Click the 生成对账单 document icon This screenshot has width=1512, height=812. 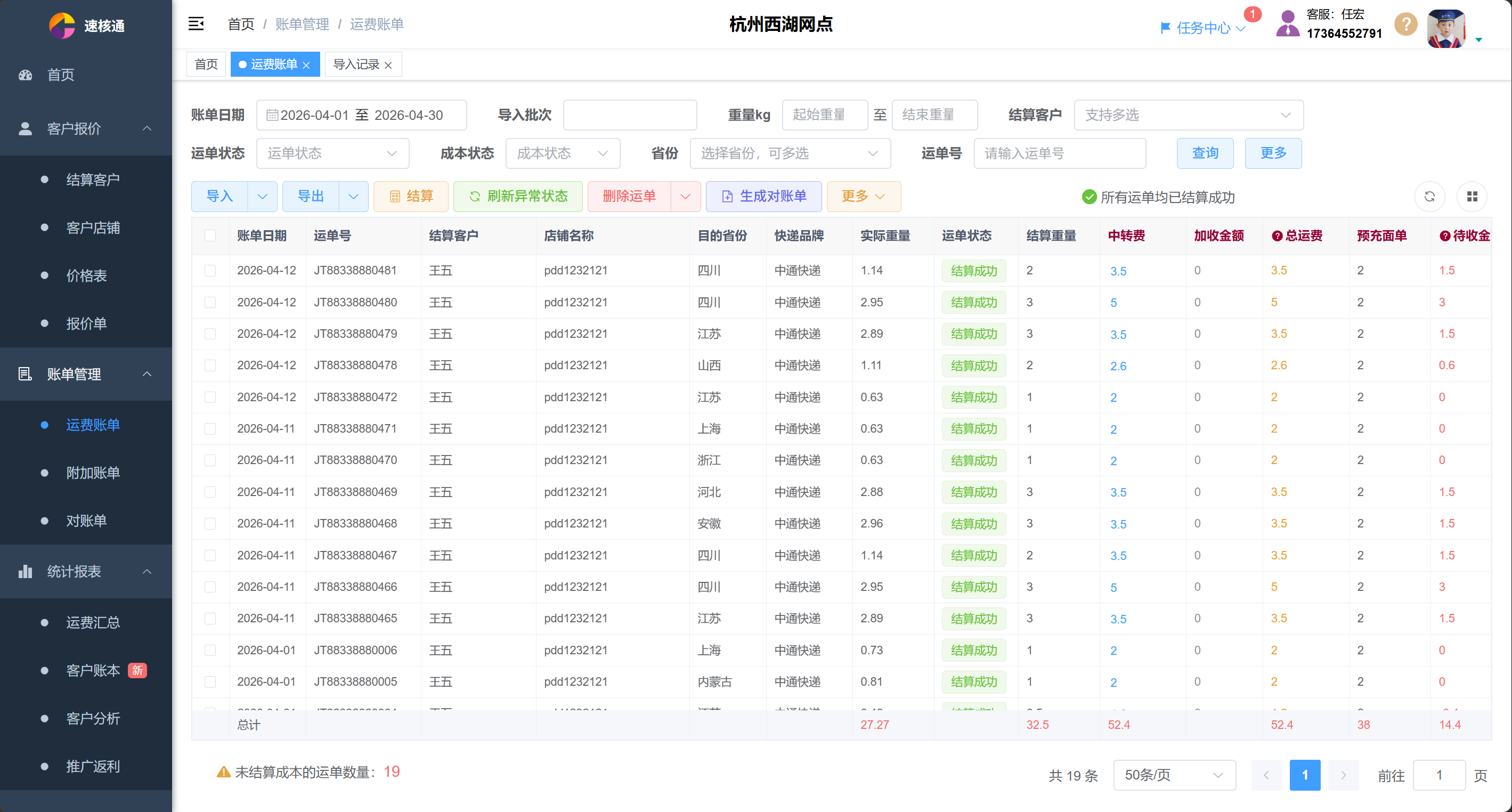727,197
